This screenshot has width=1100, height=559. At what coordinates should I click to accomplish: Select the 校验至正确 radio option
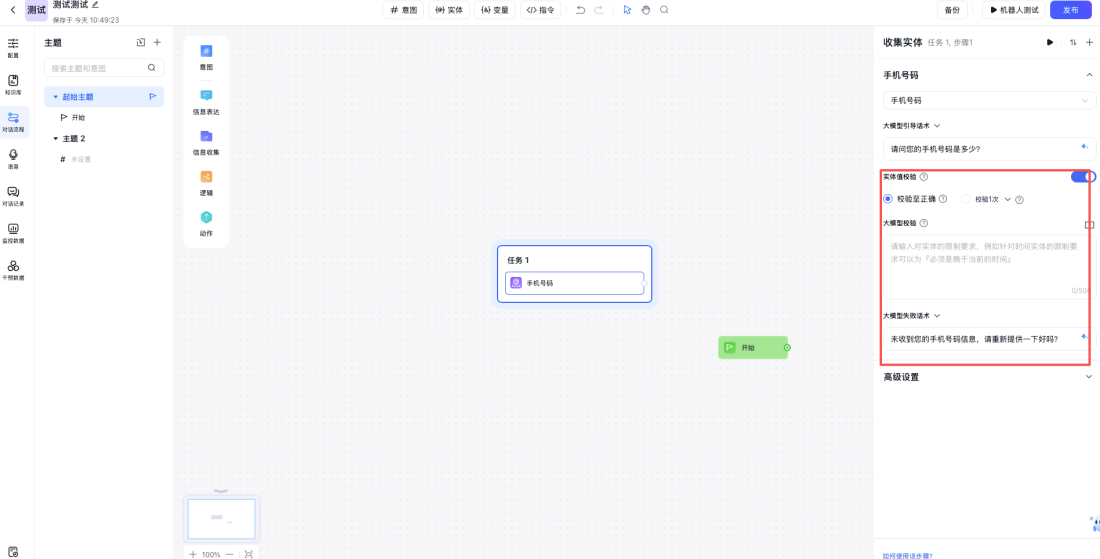click(888, 199)
